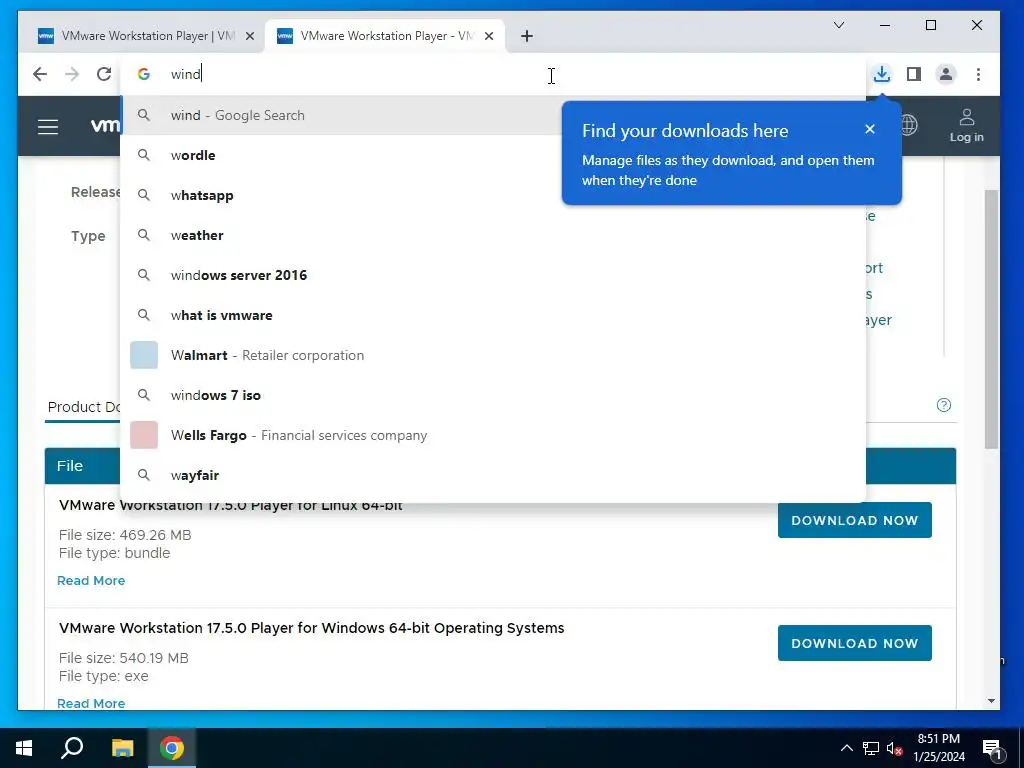Screen dimensions: 1024x768
Task: Open Chrome's three-dot menu
Action: tap(978, 74)
